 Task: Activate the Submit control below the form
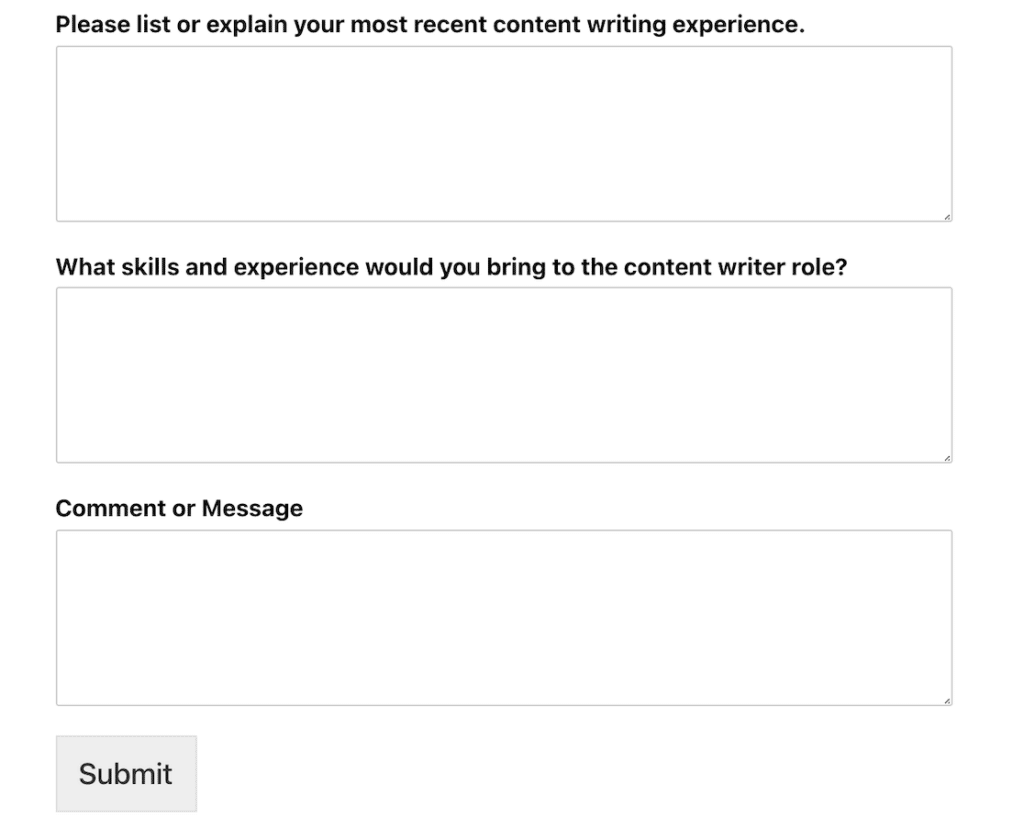pos(126,773)
